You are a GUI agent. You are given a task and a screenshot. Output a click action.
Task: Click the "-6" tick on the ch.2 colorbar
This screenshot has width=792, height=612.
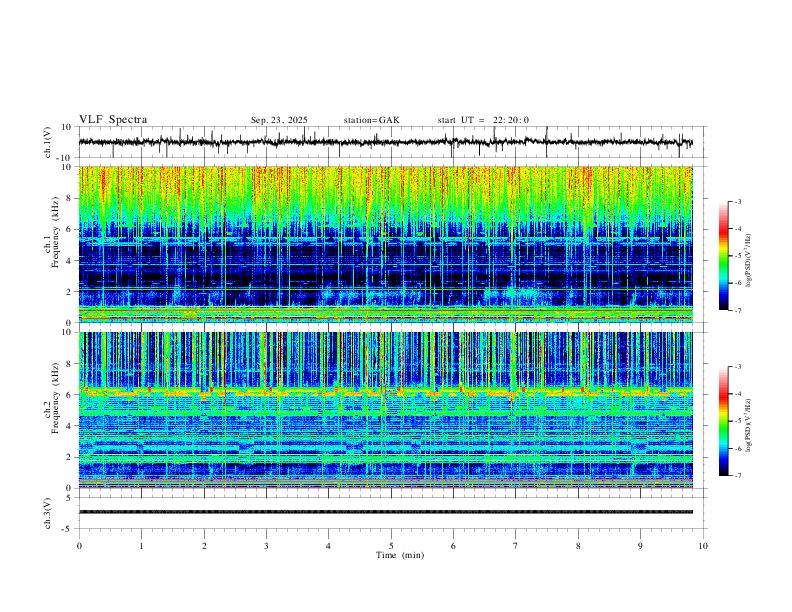pos(738,448)
